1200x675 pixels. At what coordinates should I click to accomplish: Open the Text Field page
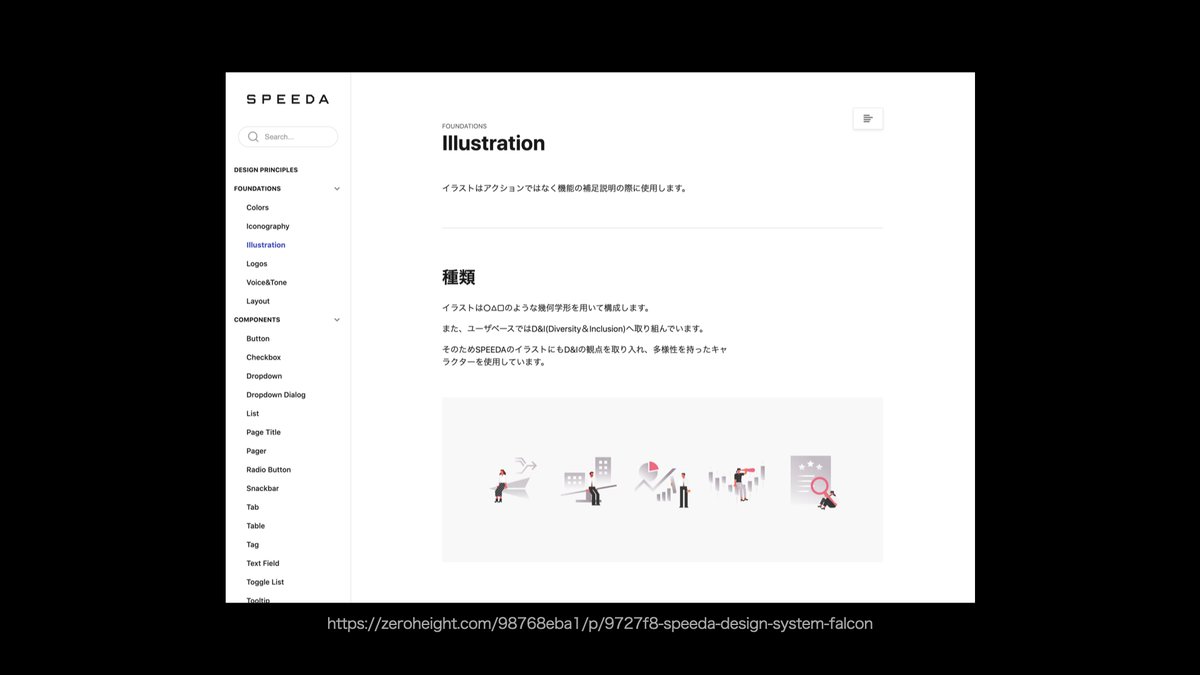click(x=263, y=564)
